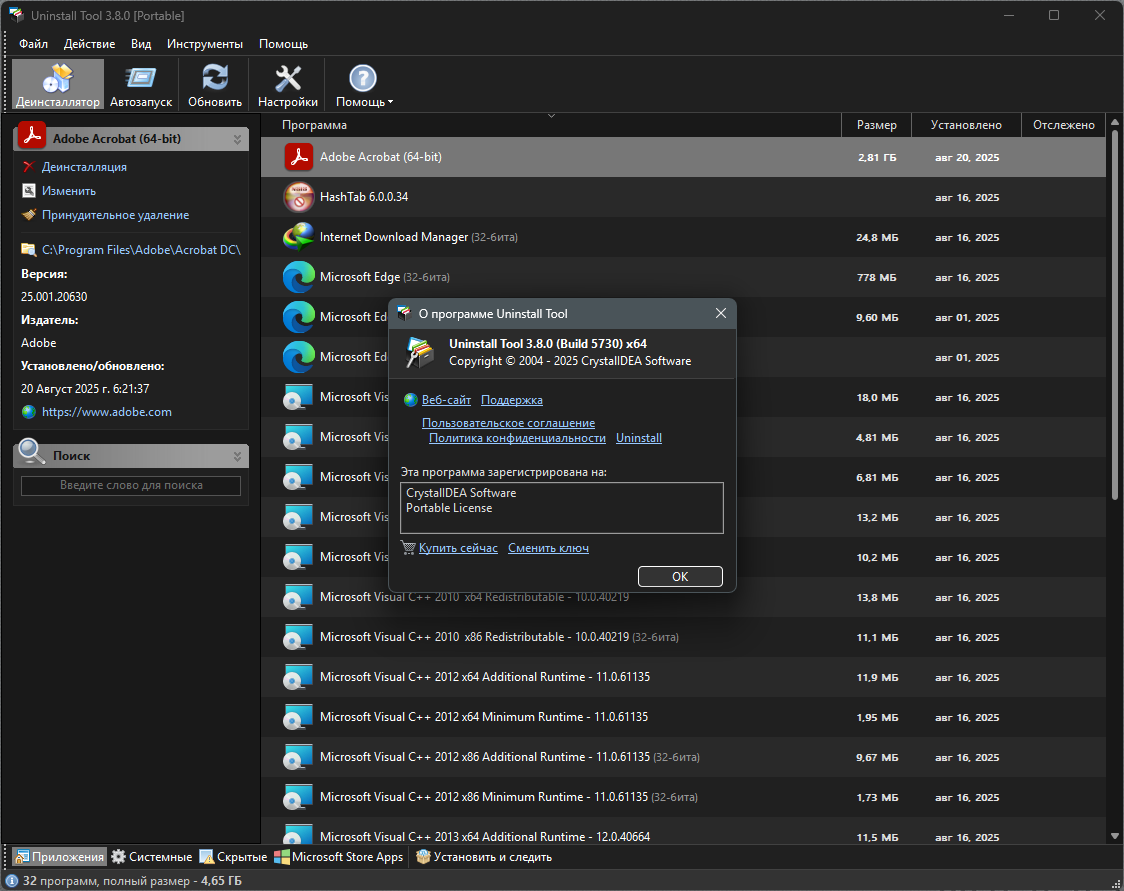Open the Автозапуск startup manager
Viewport: 1124px width, 891px height.
pyautogui.click(x=141, y=84)
